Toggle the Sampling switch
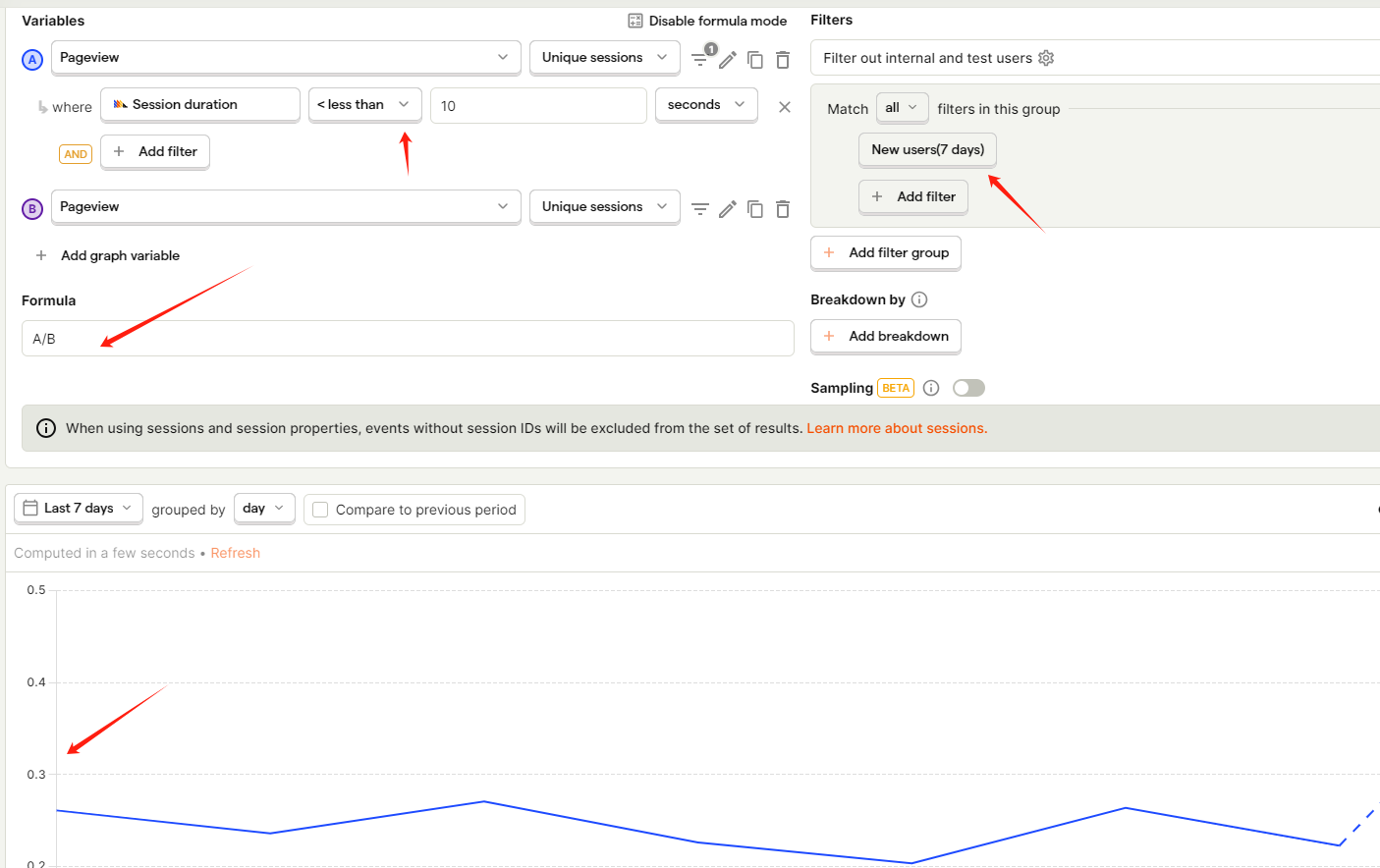Viewport: 1380px width, 868px height. pos(968,388)
